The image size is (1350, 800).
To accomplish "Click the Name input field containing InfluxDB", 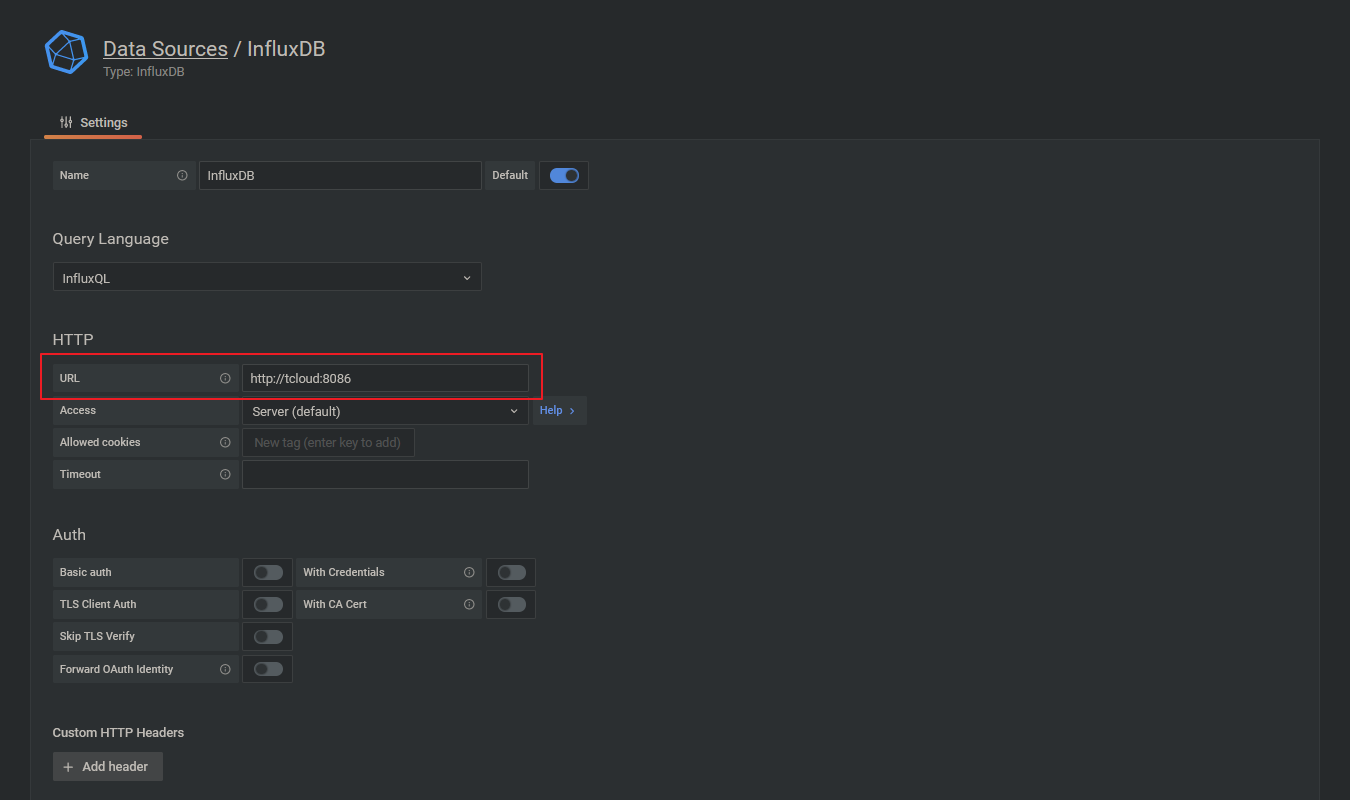I will [x=340, y=175].
